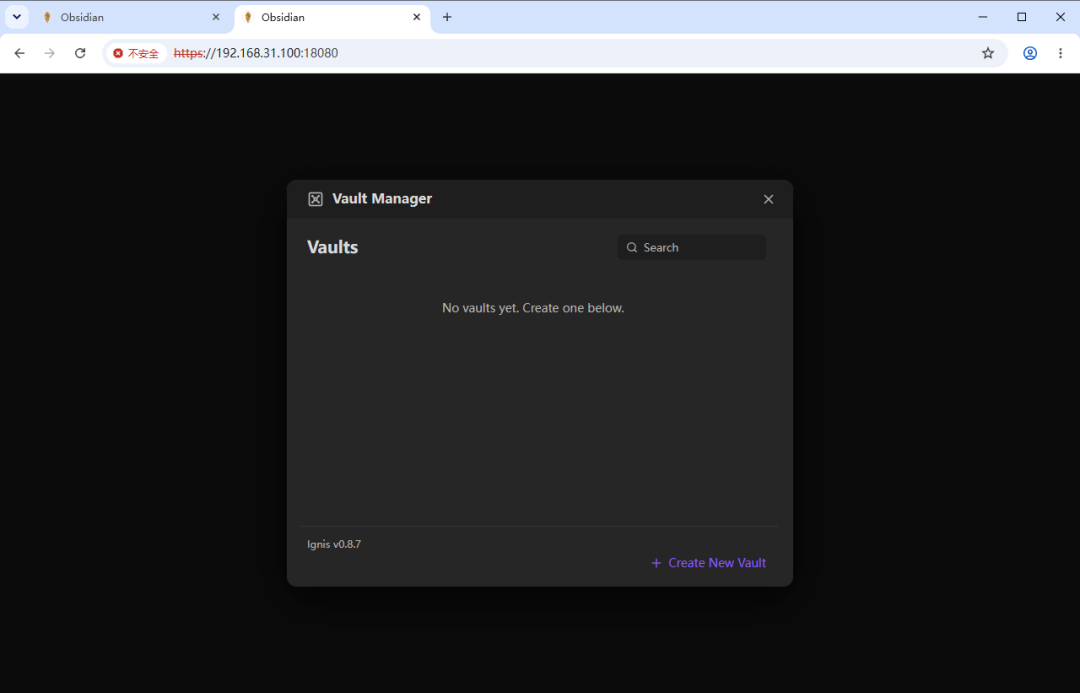Click the 'No vaults yet' message
The width and height of the screenshot is (1080, 693).
click(533, 308)
